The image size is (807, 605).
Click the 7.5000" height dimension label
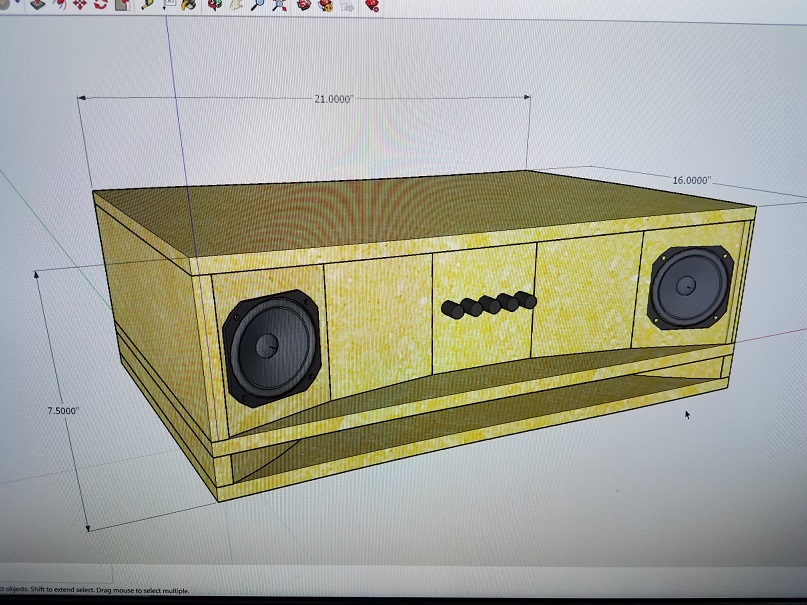[63, 411]
